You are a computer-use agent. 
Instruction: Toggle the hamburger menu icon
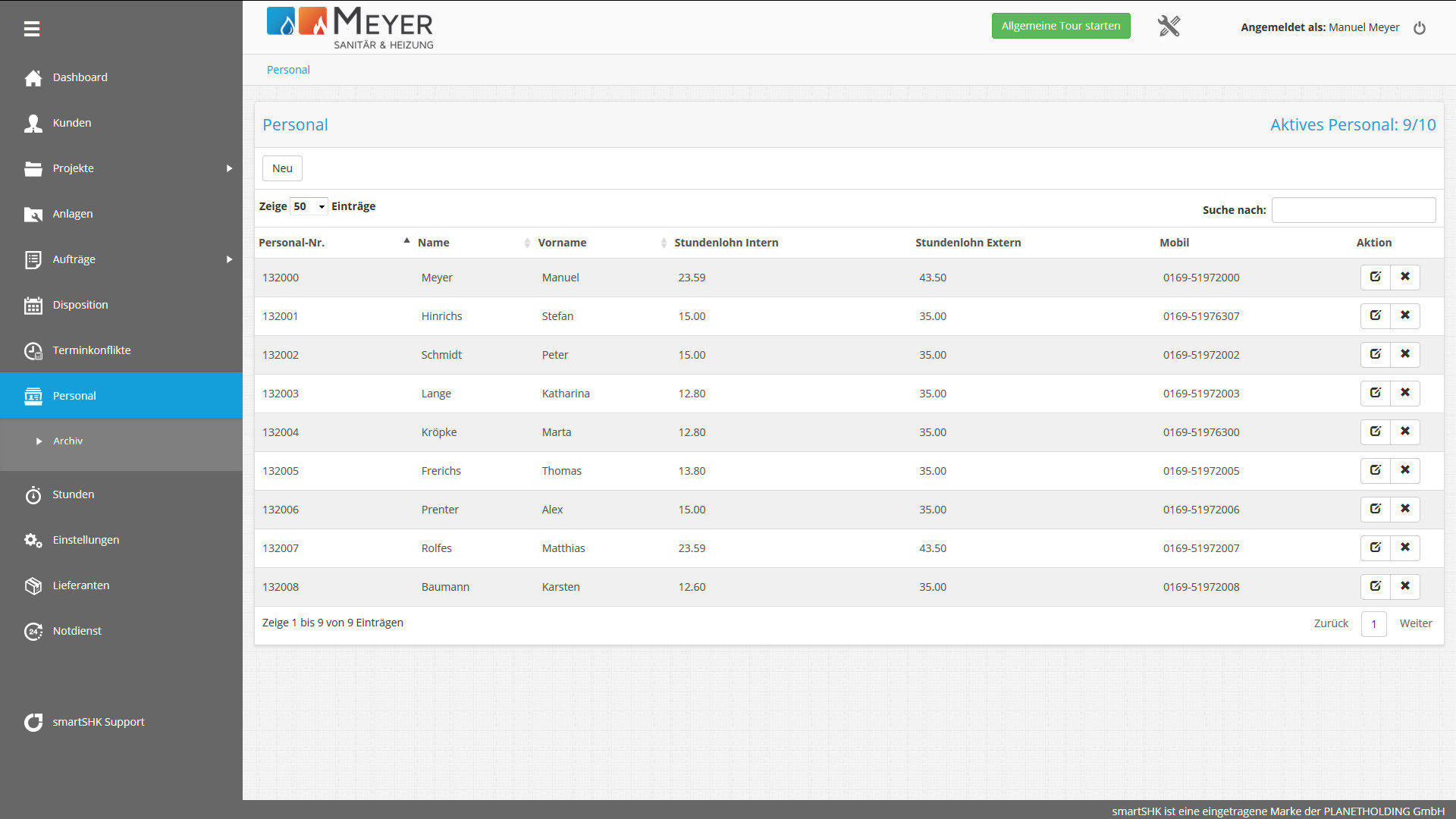click(32, 29)
